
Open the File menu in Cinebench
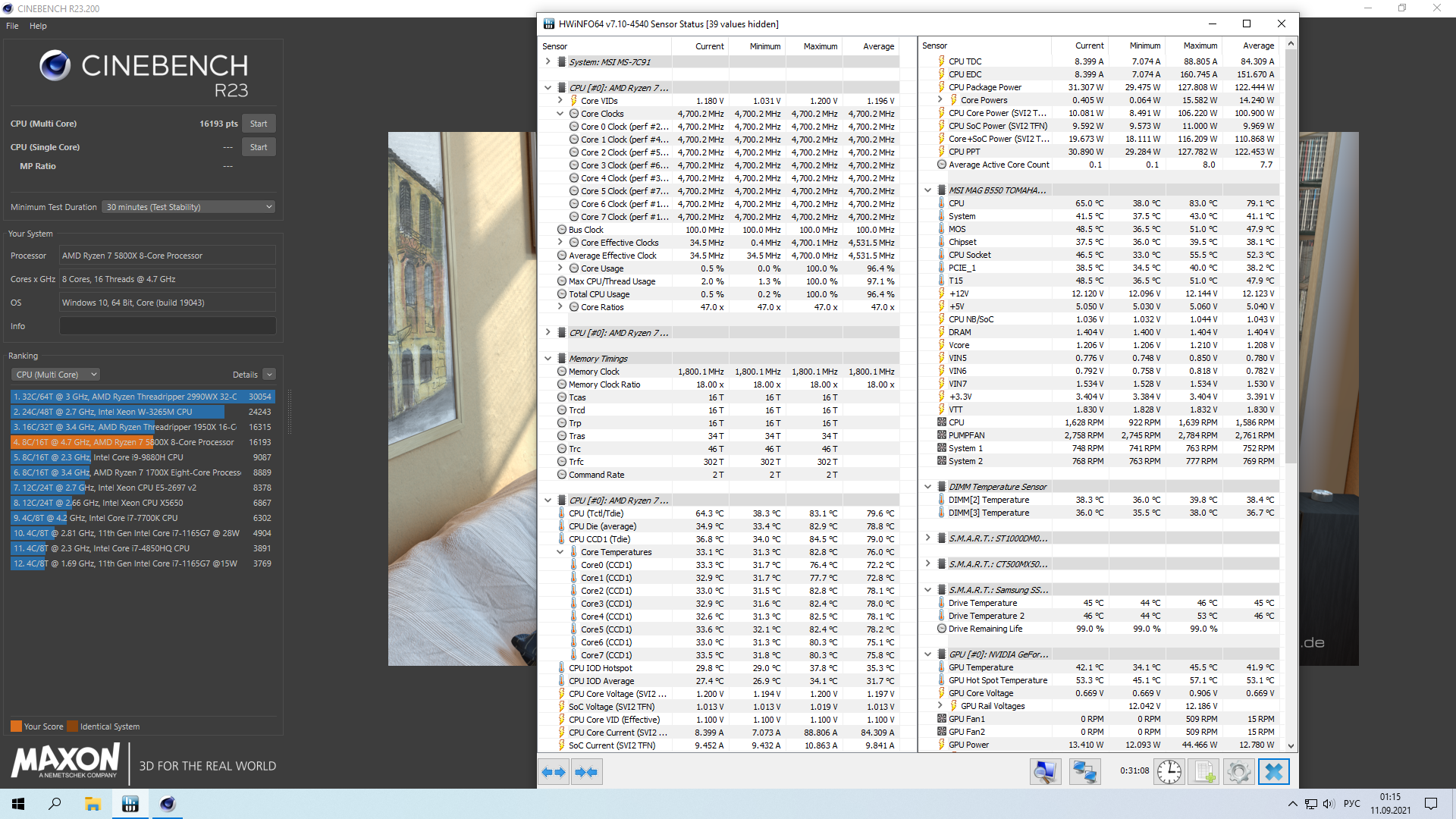point(12,26)
